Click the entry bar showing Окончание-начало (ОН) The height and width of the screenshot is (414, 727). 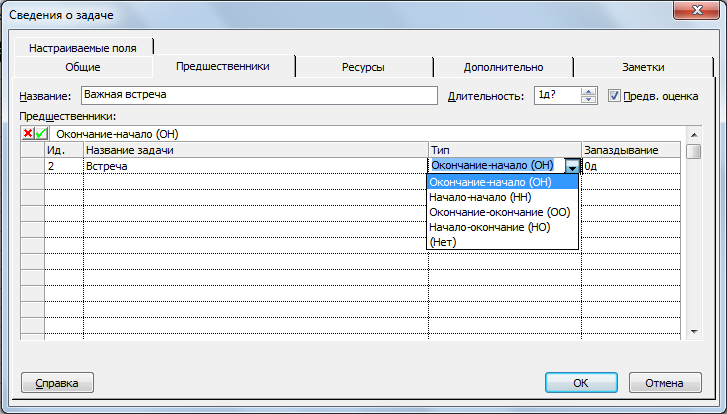point(366,134)
